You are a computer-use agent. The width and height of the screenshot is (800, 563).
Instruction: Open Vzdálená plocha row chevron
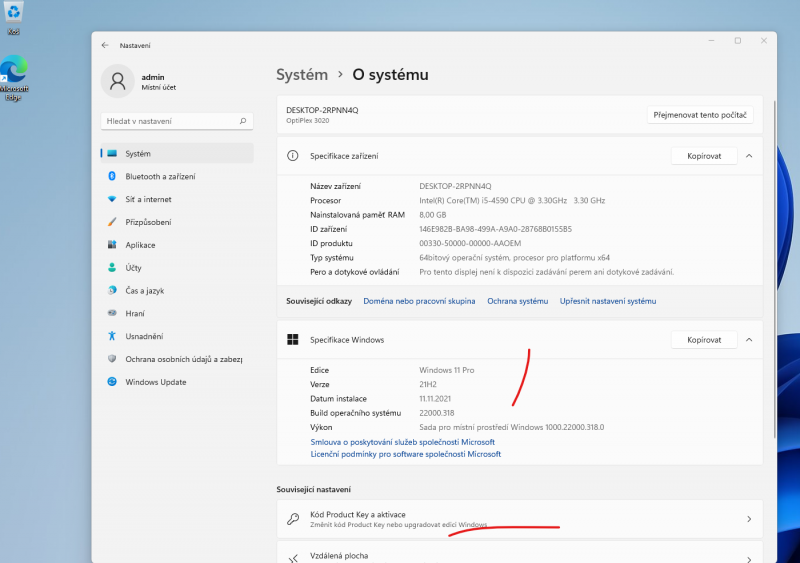click(x=749, y=559)
